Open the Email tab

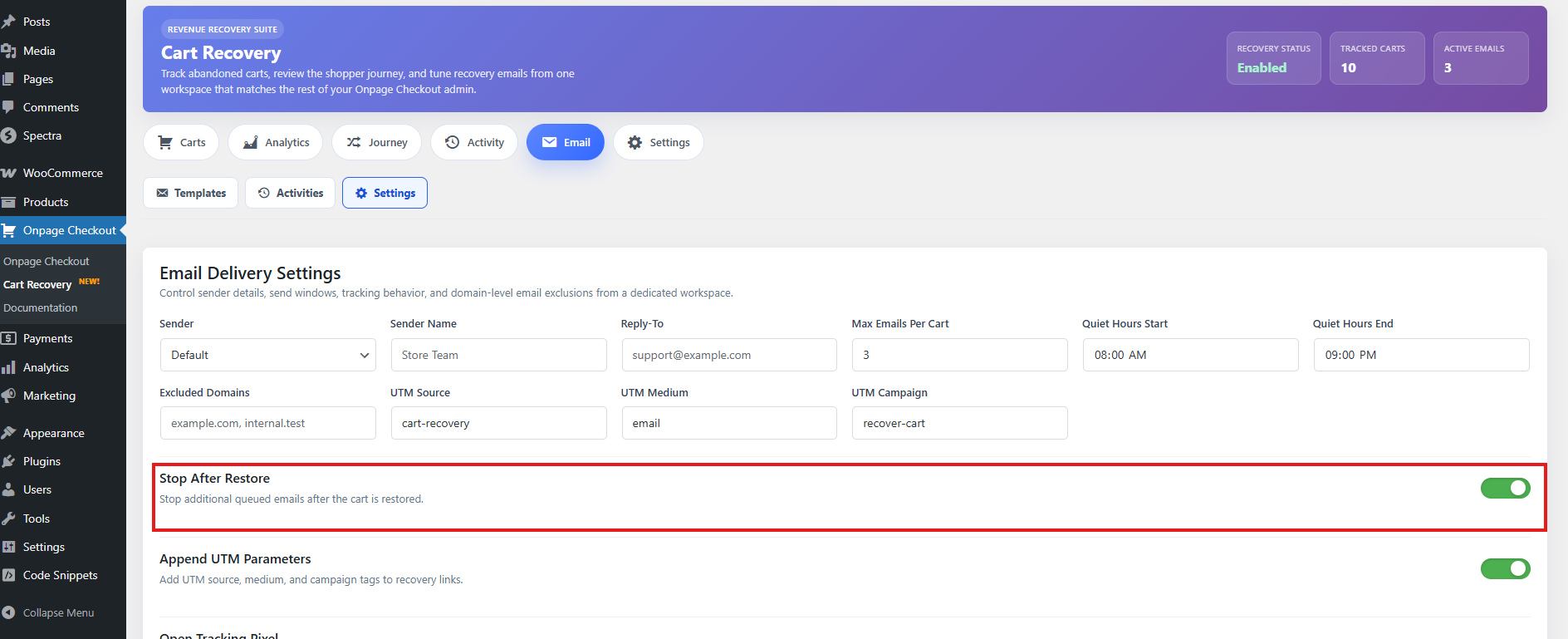566,142
